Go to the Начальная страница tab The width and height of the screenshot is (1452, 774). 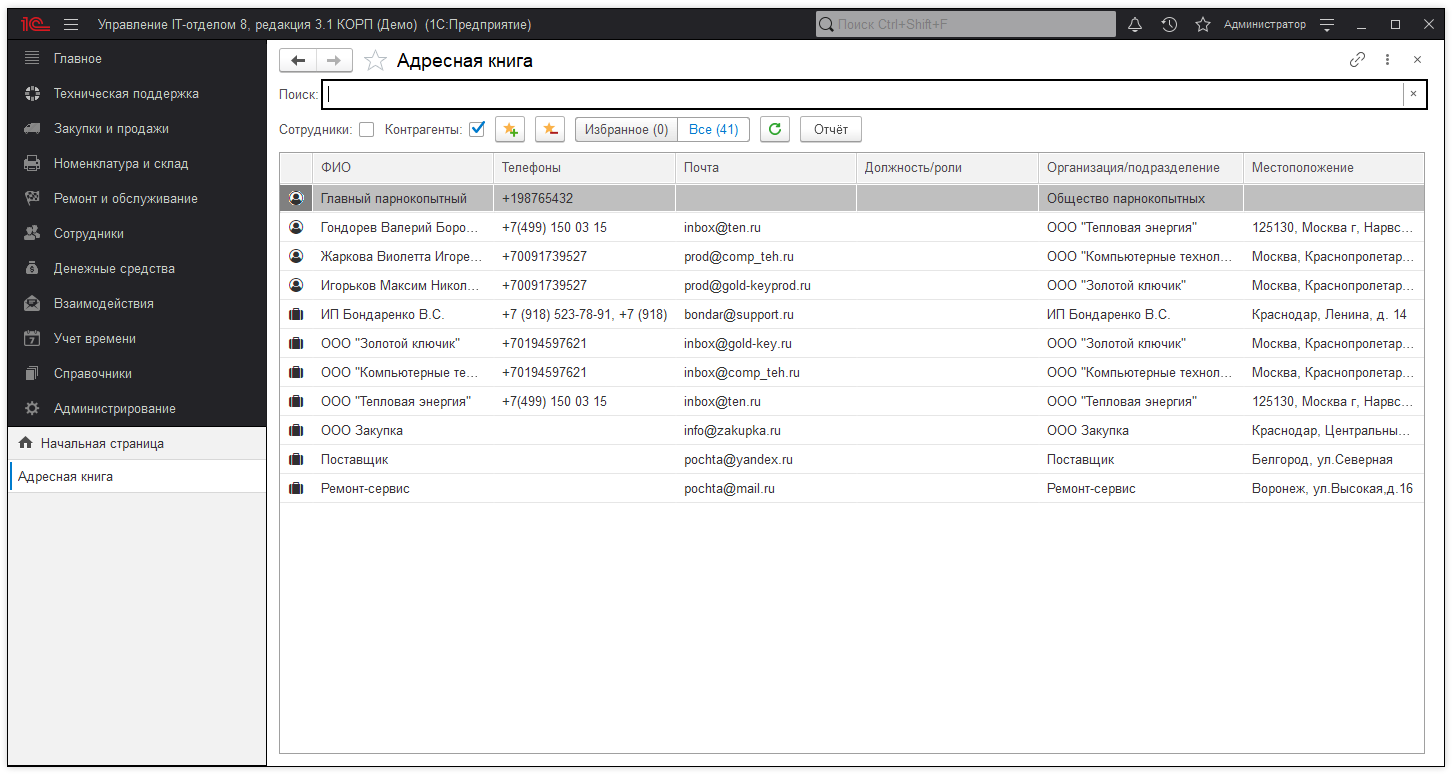point(102,443)
